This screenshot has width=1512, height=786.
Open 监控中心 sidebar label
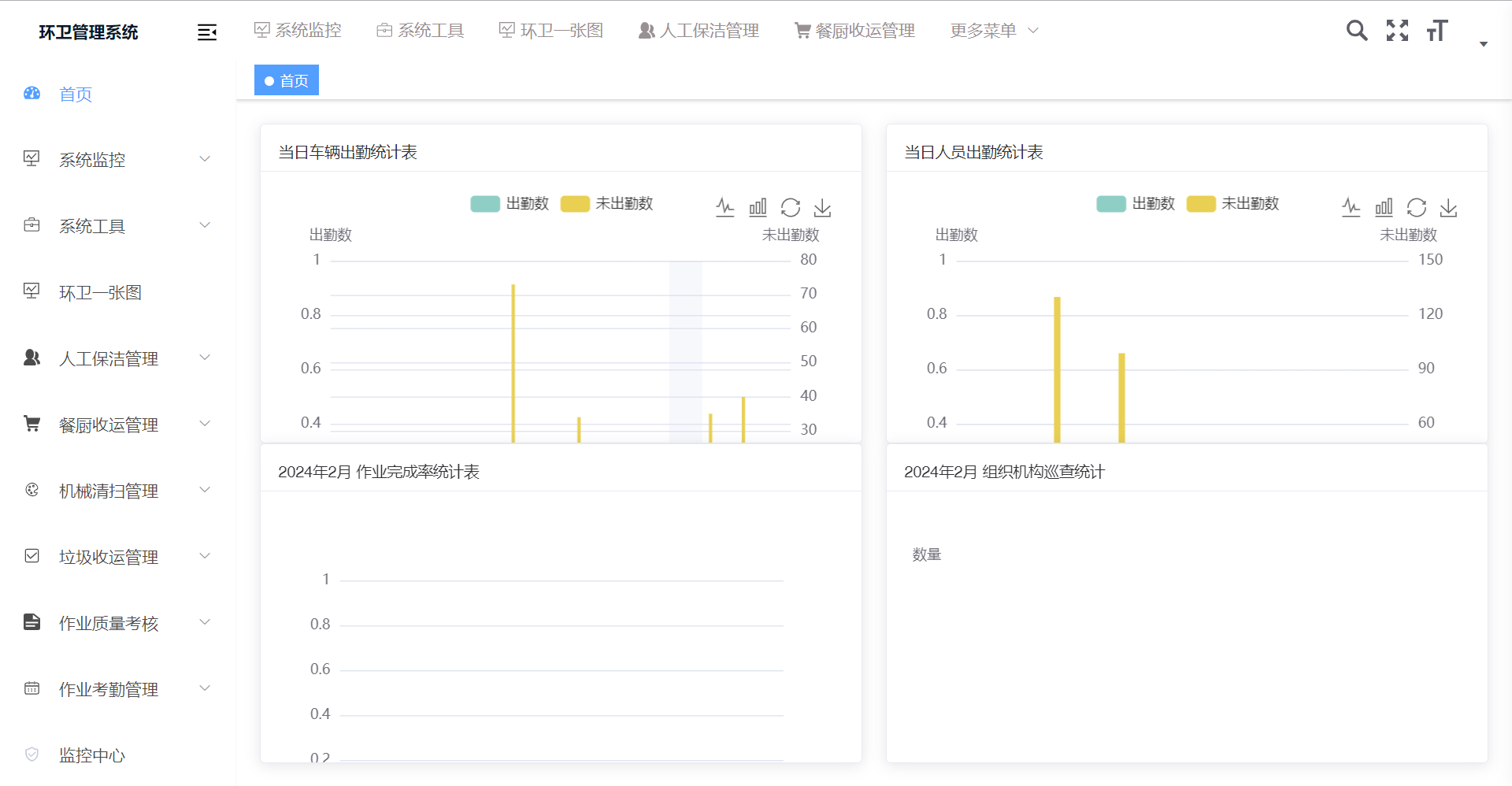pyautogui.click(x=92, y=755)
